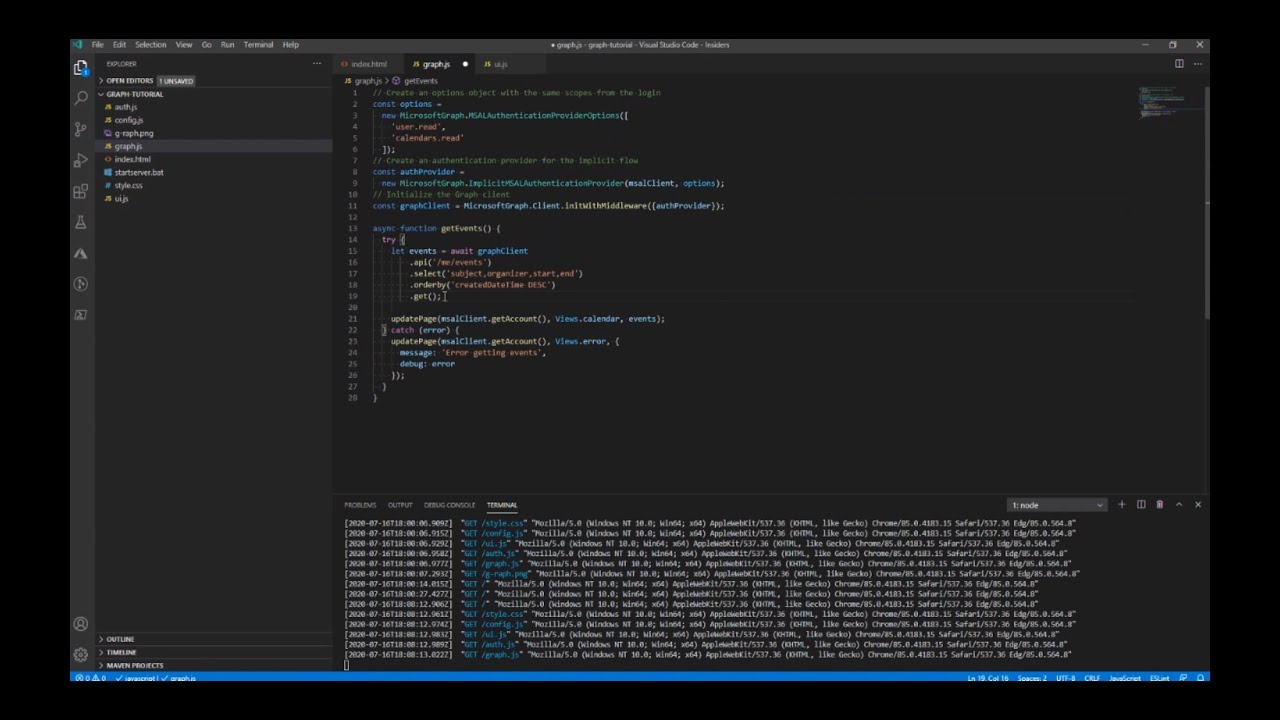Open the File menu

[98, 45]
